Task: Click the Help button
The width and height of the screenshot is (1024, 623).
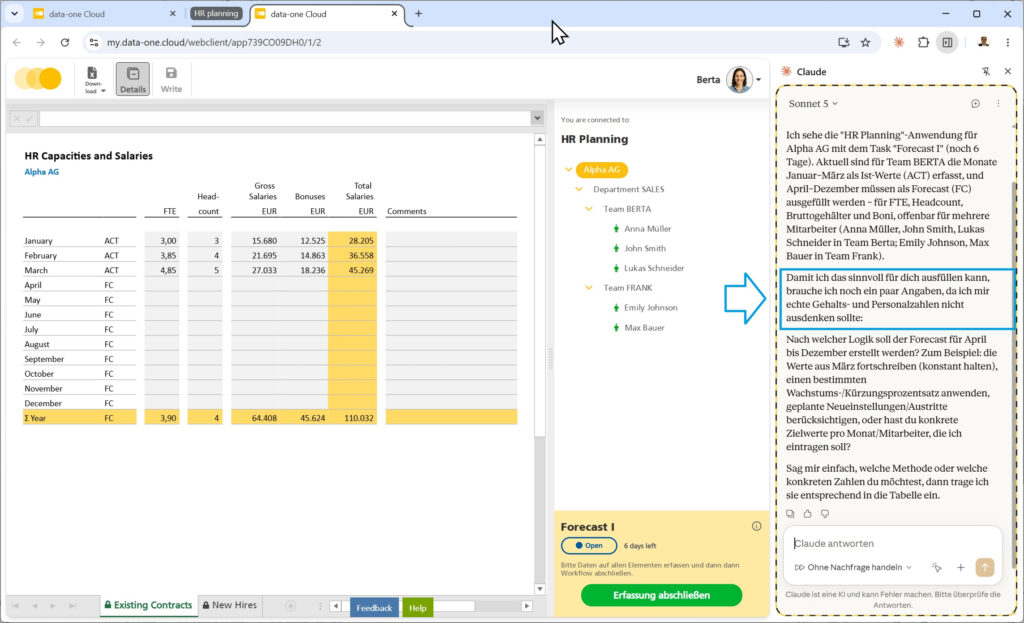Action: pos(417,607)
